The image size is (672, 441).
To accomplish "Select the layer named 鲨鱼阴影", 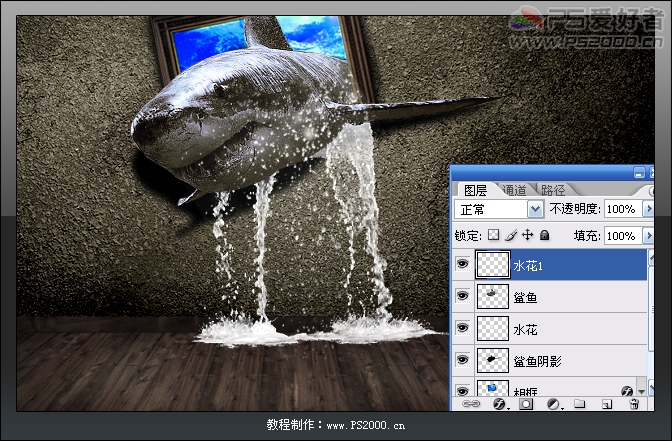I will [x=537, y=361].
